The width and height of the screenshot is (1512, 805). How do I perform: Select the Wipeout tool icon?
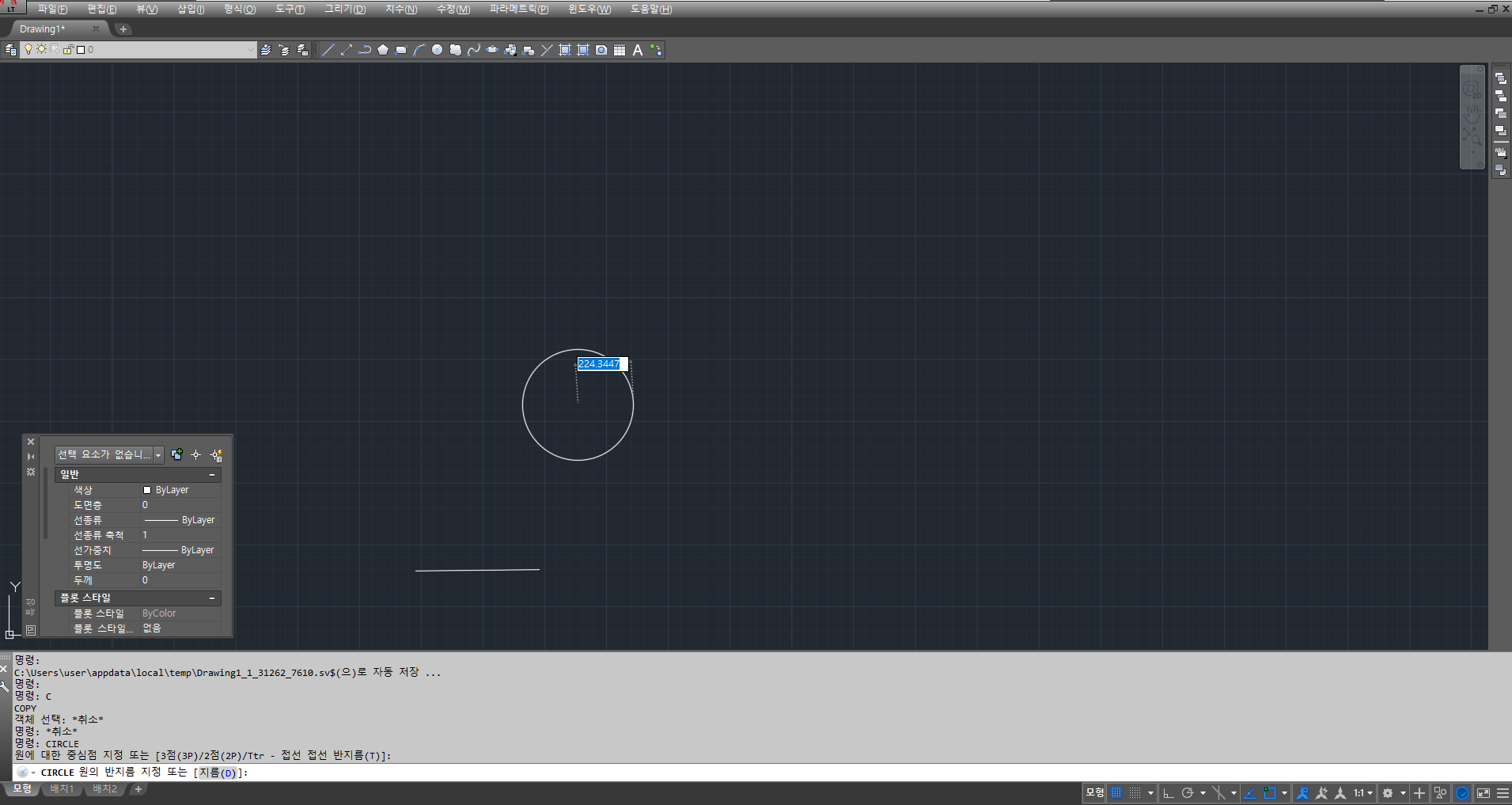(601, 50)
